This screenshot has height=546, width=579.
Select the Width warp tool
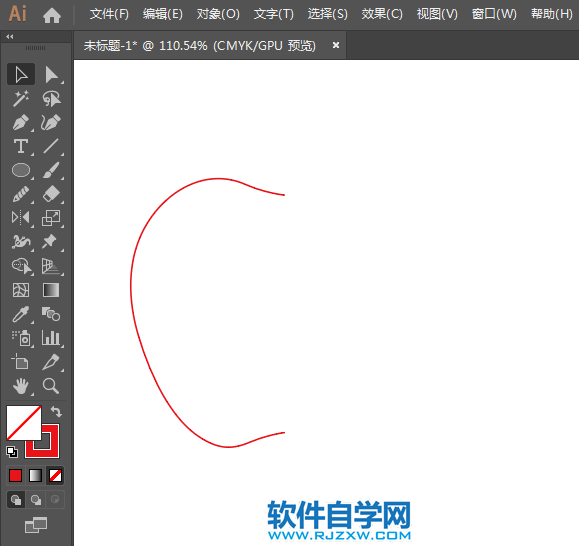click(x=21, y=242)
